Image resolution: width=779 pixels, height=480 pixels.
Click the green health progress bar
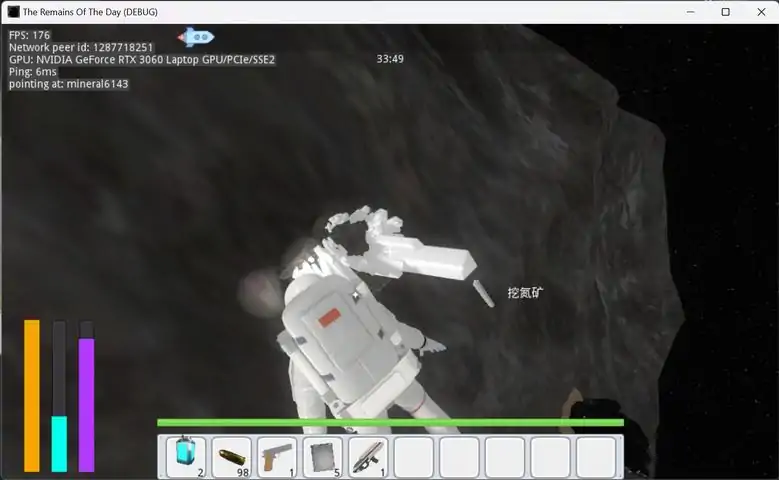tap(390, 422)
